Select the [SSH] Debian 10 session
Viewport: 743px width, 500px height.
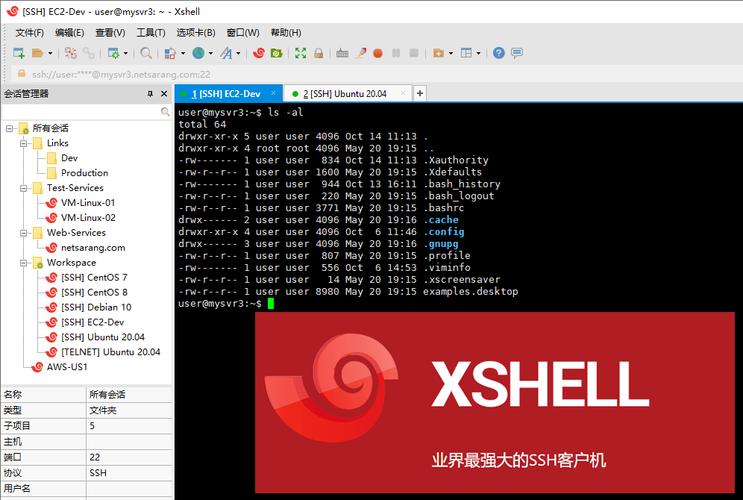pyautogui.click(x=96, y=308)
